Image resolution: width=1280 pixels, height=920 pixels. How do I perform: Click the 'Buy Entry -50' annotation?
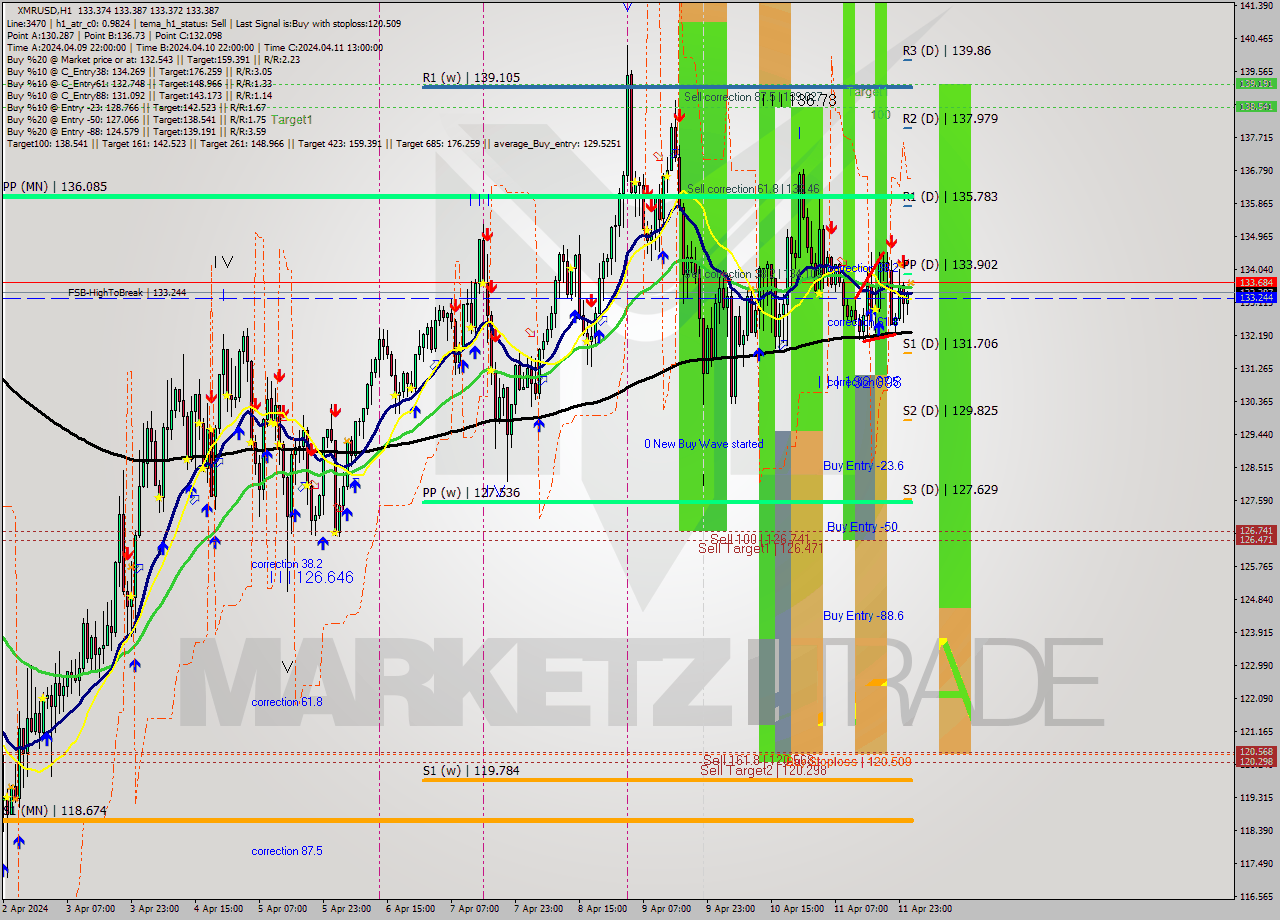[x=861, y=526]
